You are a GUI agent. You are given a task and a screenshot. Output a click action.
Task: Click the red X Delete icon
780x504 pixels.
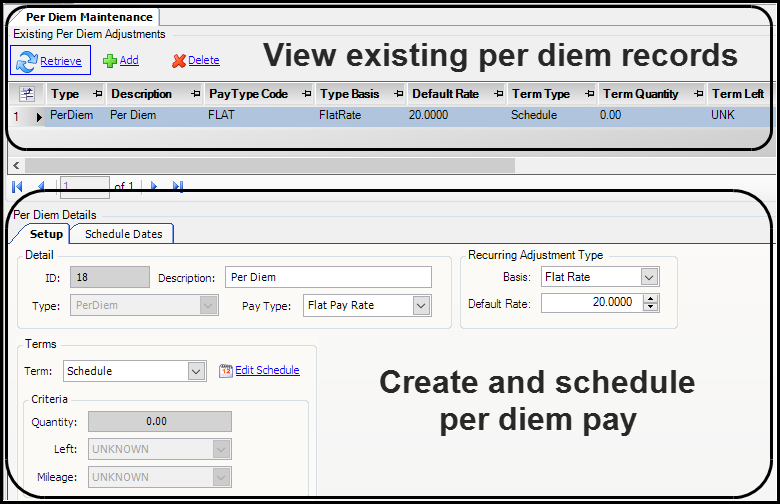tap(179, 61)
